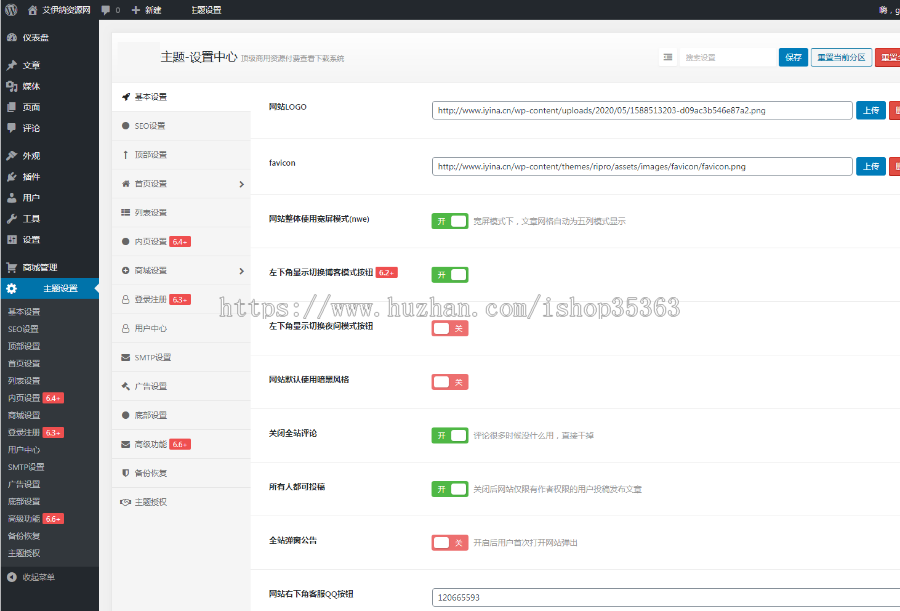Click the 保存 save button
Screen dimensions: 900x611
(793, 57)
